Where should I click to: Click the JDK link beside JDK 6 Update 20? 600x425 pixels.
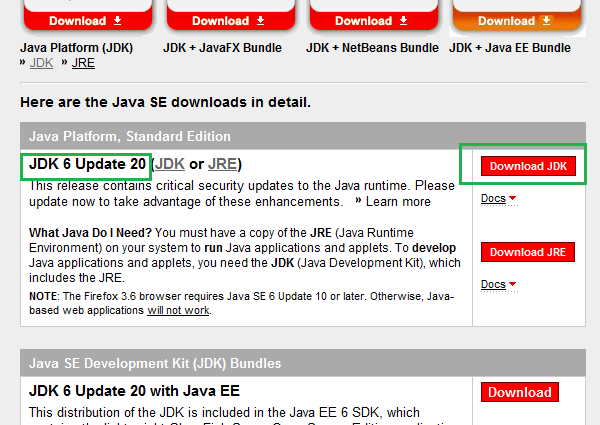tap(170, 164)
